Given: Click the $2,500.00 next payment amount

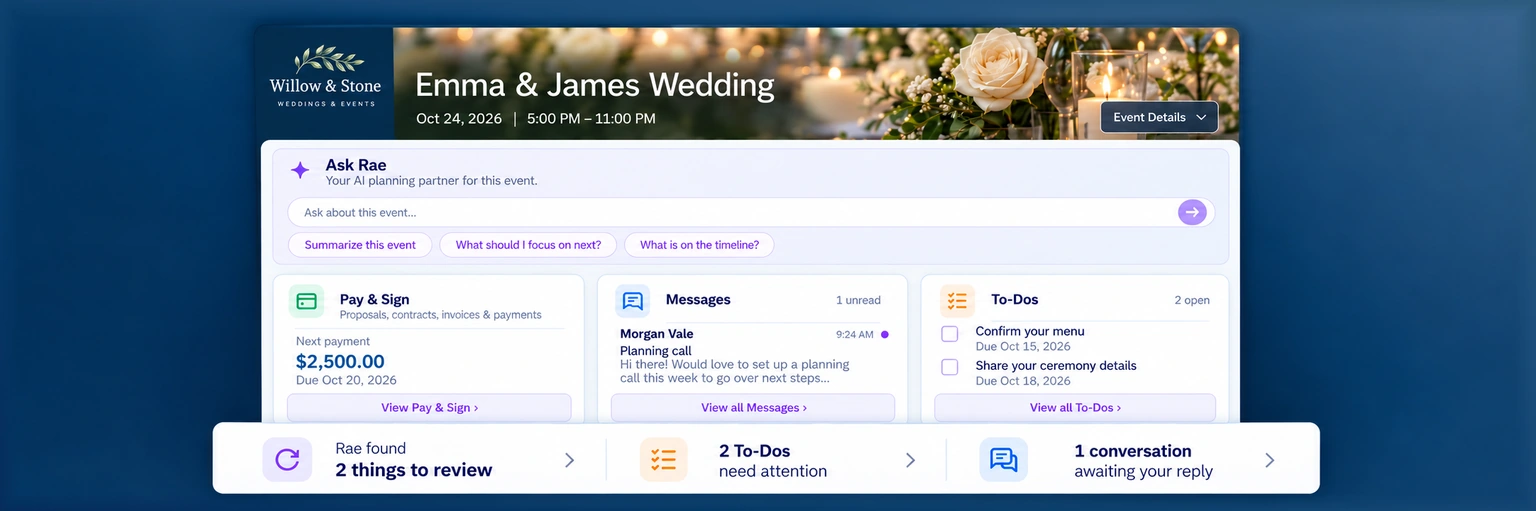Looking at the screenshot, I should (340, 362).
